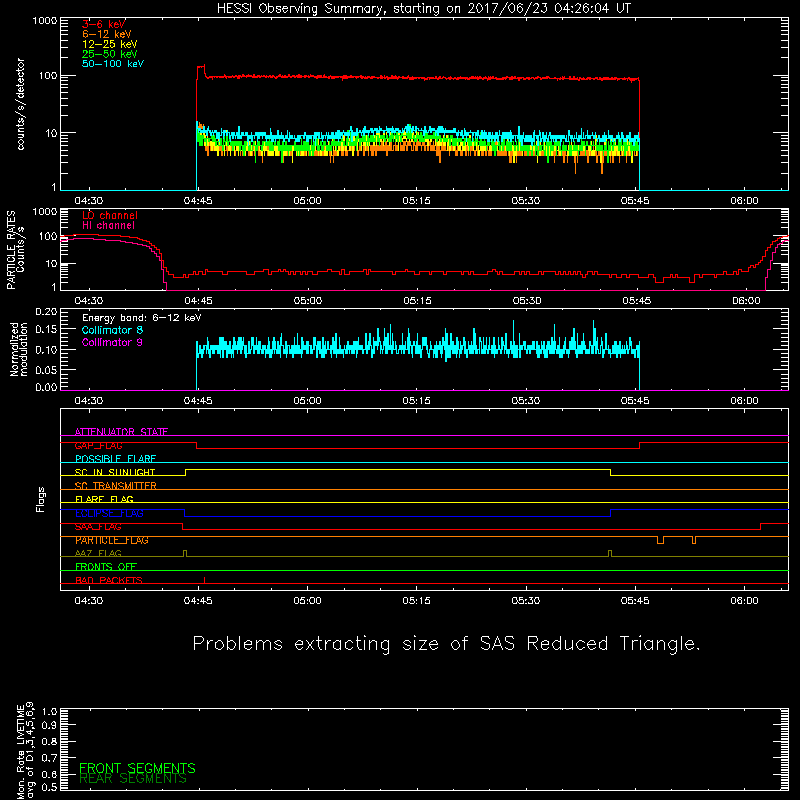Click the first PARTICLE_FLAG dip after 05:45
This screenshot has height=800, width=800.
660,540
